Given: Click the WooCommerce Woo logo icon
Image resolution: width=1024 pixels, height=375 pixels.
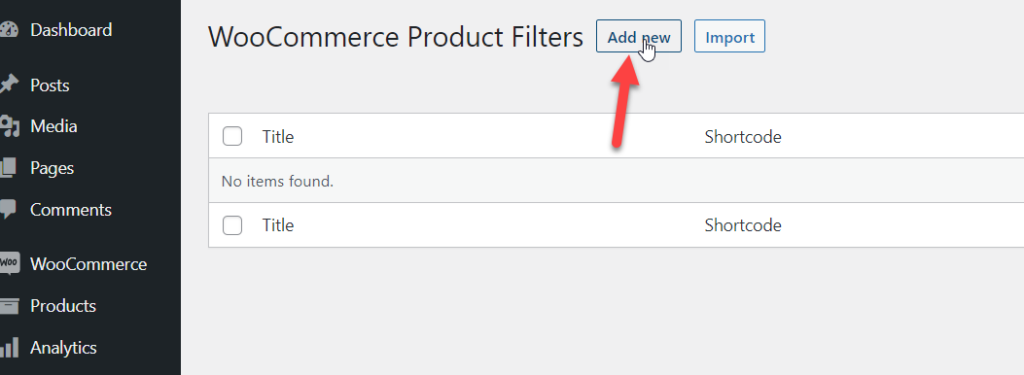Looking at the screenshot, I should point(8,264).
